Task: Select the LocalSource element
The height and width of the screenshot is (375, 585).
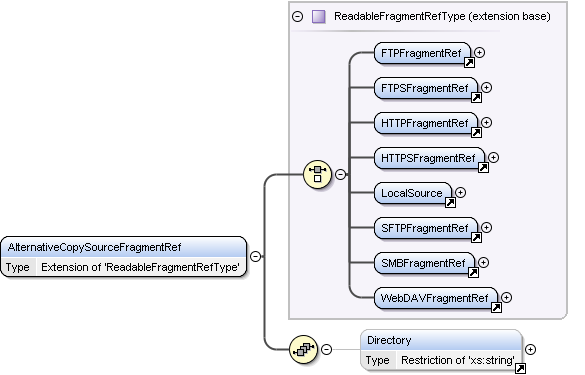Action: coord(412,193)
